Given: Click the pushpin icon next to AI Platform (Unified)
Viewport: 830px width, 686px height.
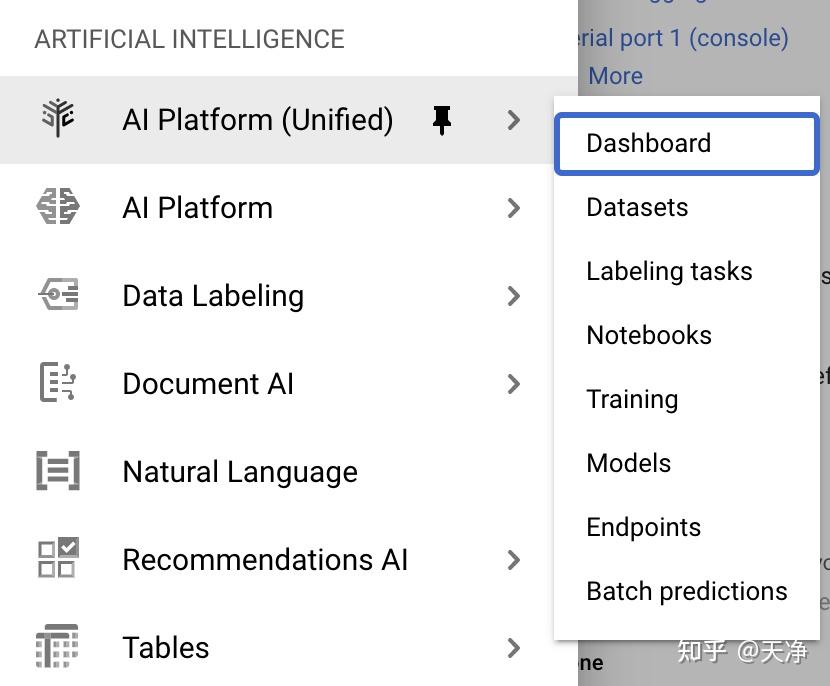Looking at the screenshot, I should pyautogui.click(x=440, y=119).
